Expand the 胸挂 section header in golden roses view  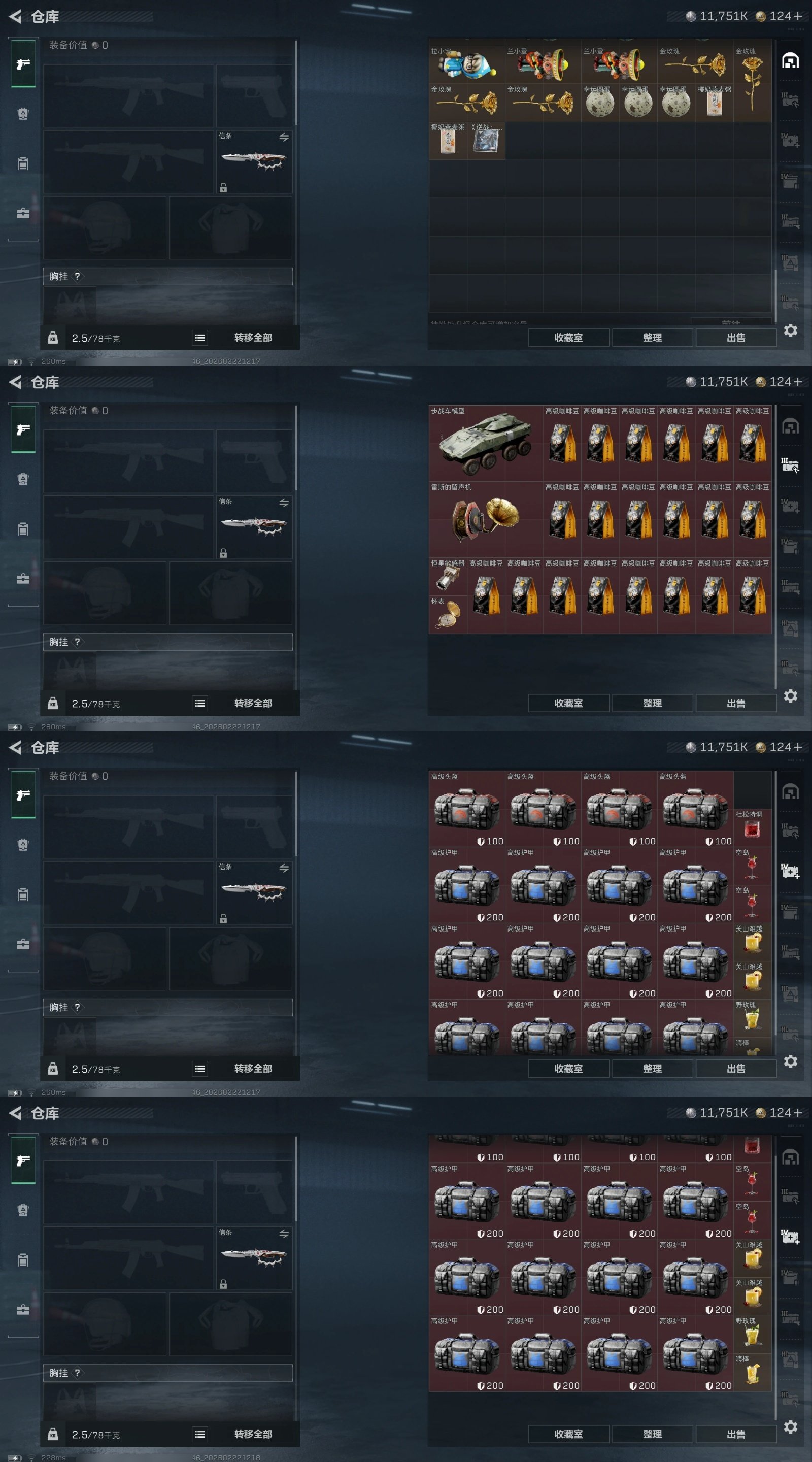(x=168, y=276)
